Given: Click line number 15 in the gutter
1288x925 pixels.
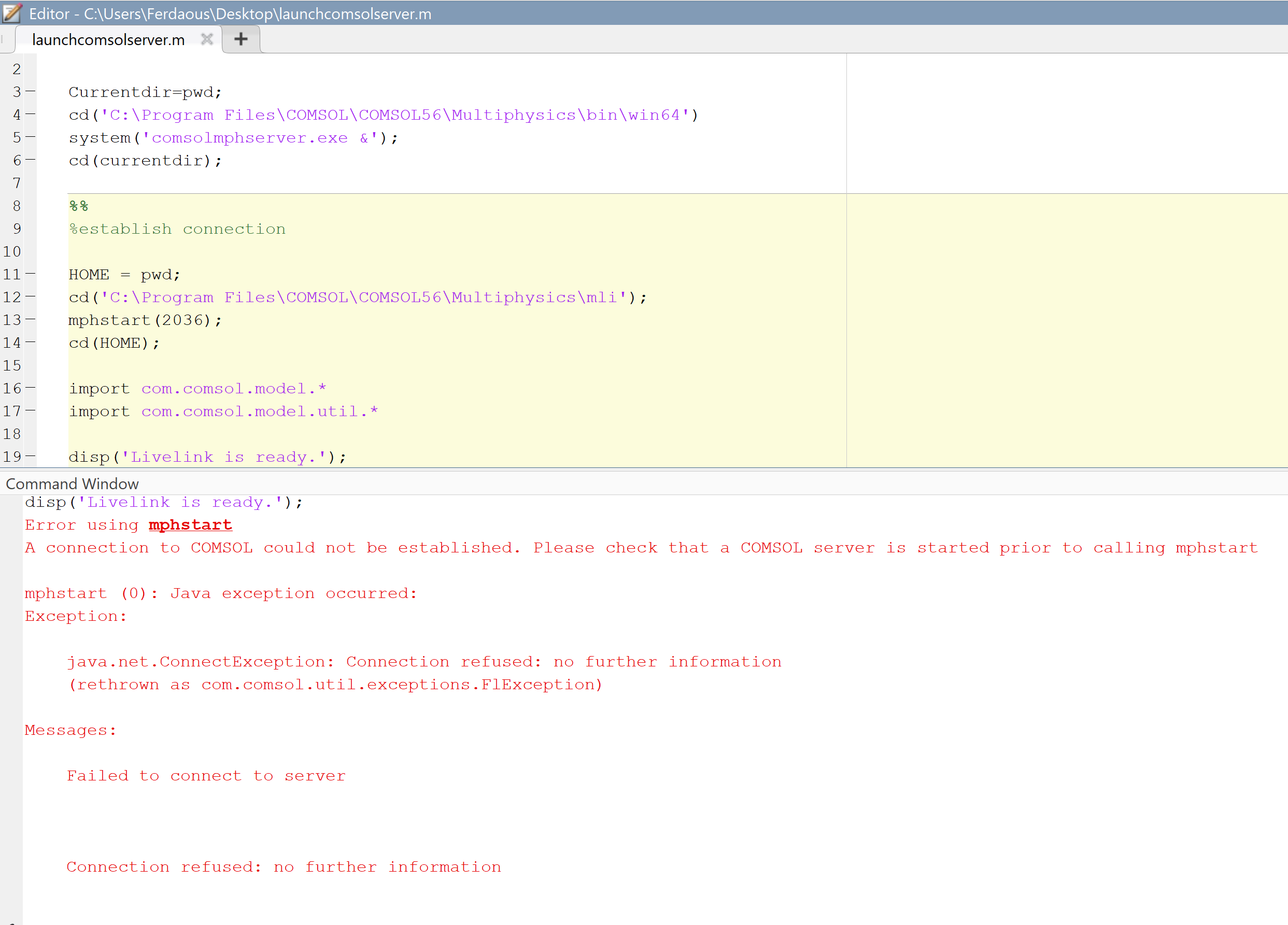Looking at the screenshot, I should click(12, 366).
